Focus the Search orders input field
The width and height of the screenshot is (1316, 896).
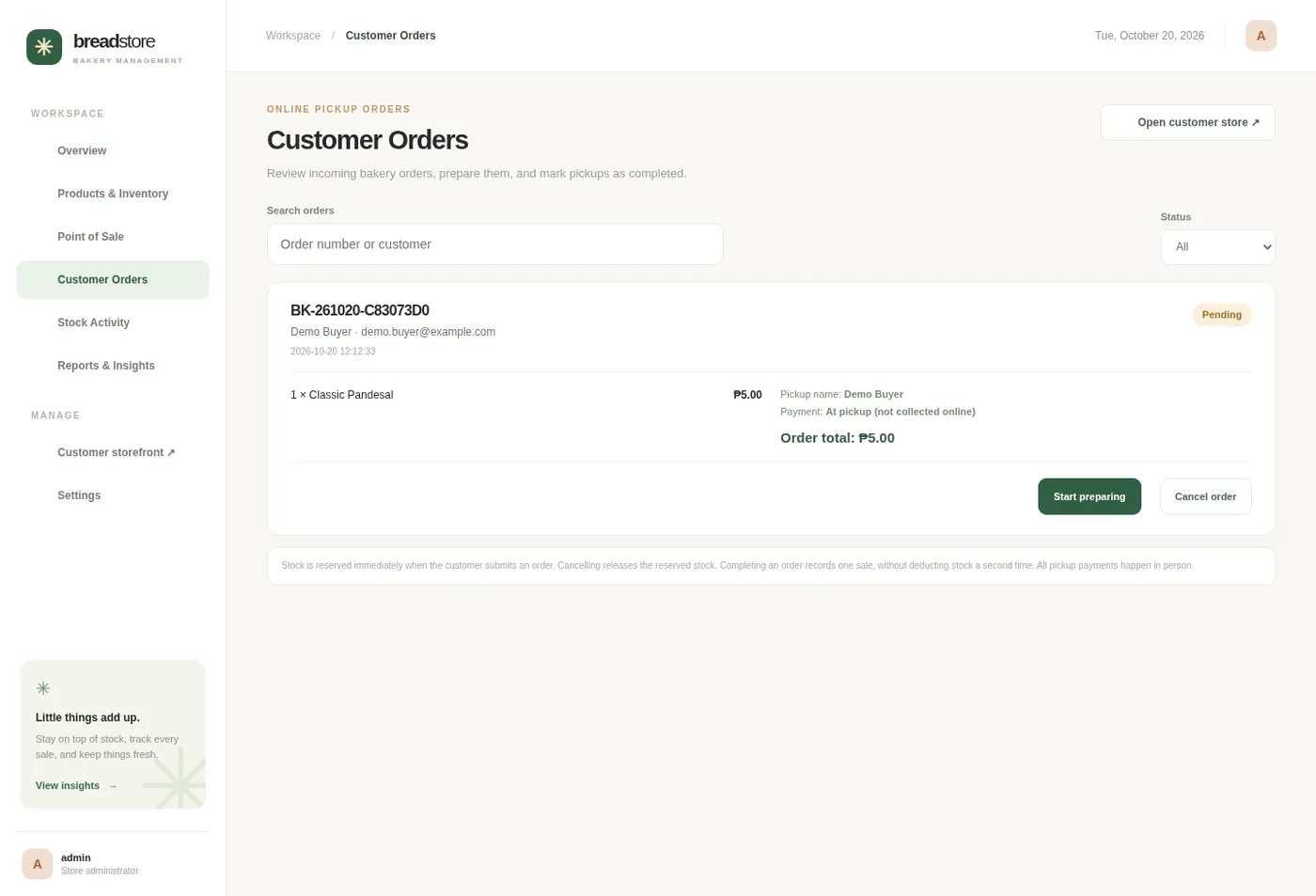point(495,244)
